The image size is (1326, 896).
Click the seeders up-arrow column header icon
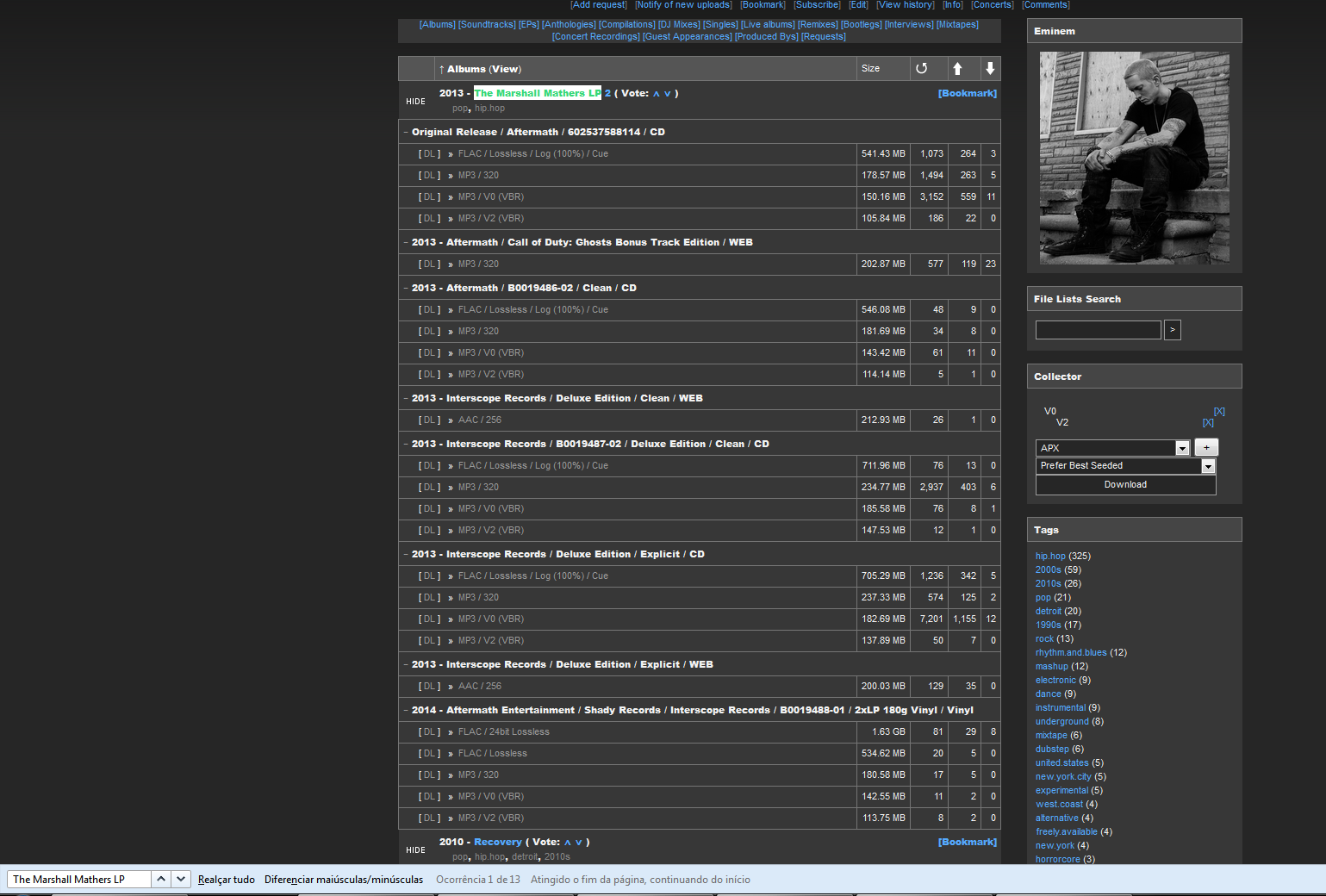(957, 68)
